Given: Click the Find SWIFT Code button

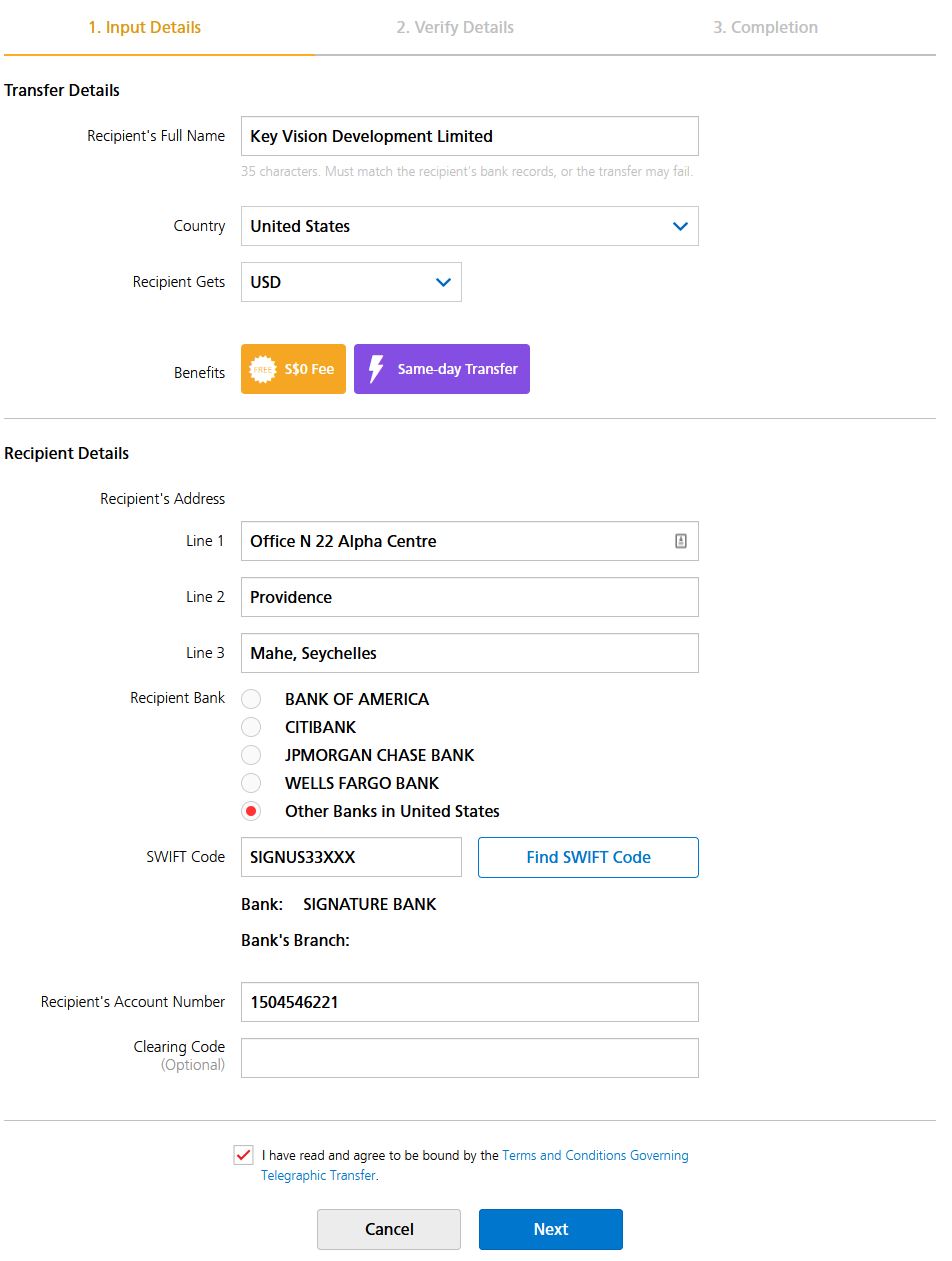Looking at the screenshot, I should click(588, 857).
